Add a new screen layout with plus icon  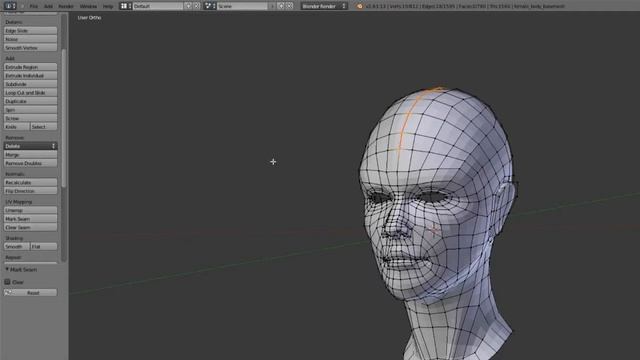(x=188, y=6)
